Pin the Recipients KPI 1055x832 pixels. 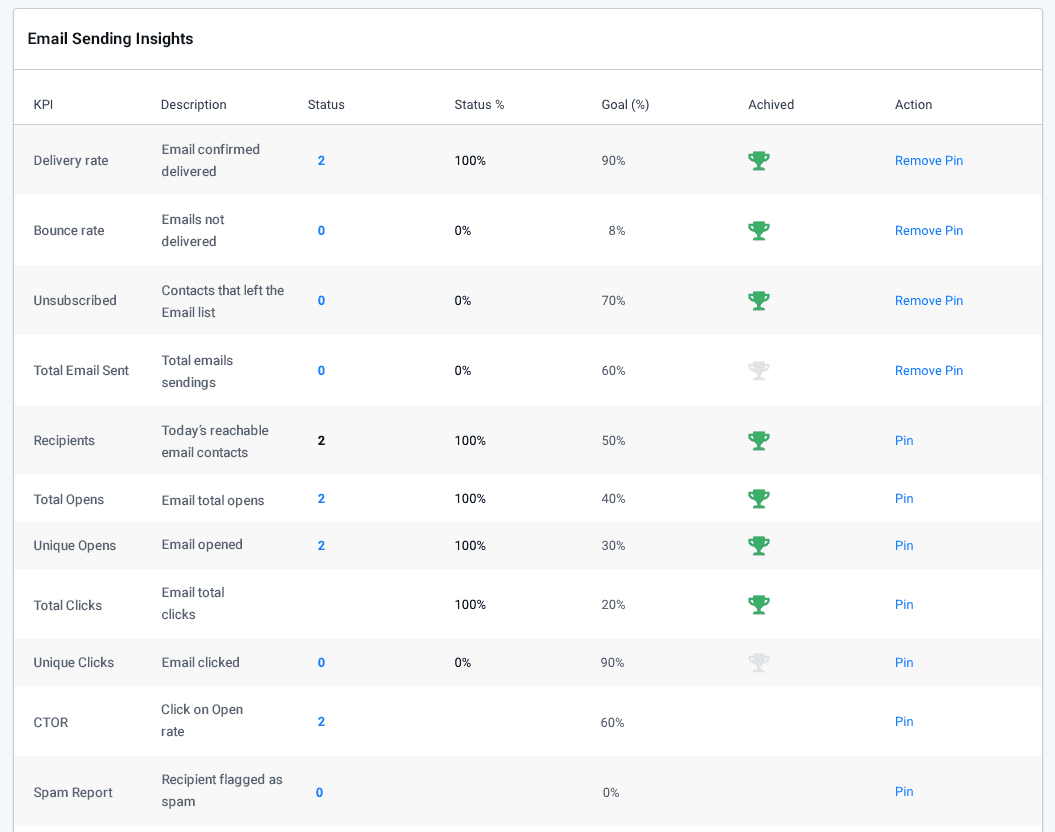(x=904, y=440)
